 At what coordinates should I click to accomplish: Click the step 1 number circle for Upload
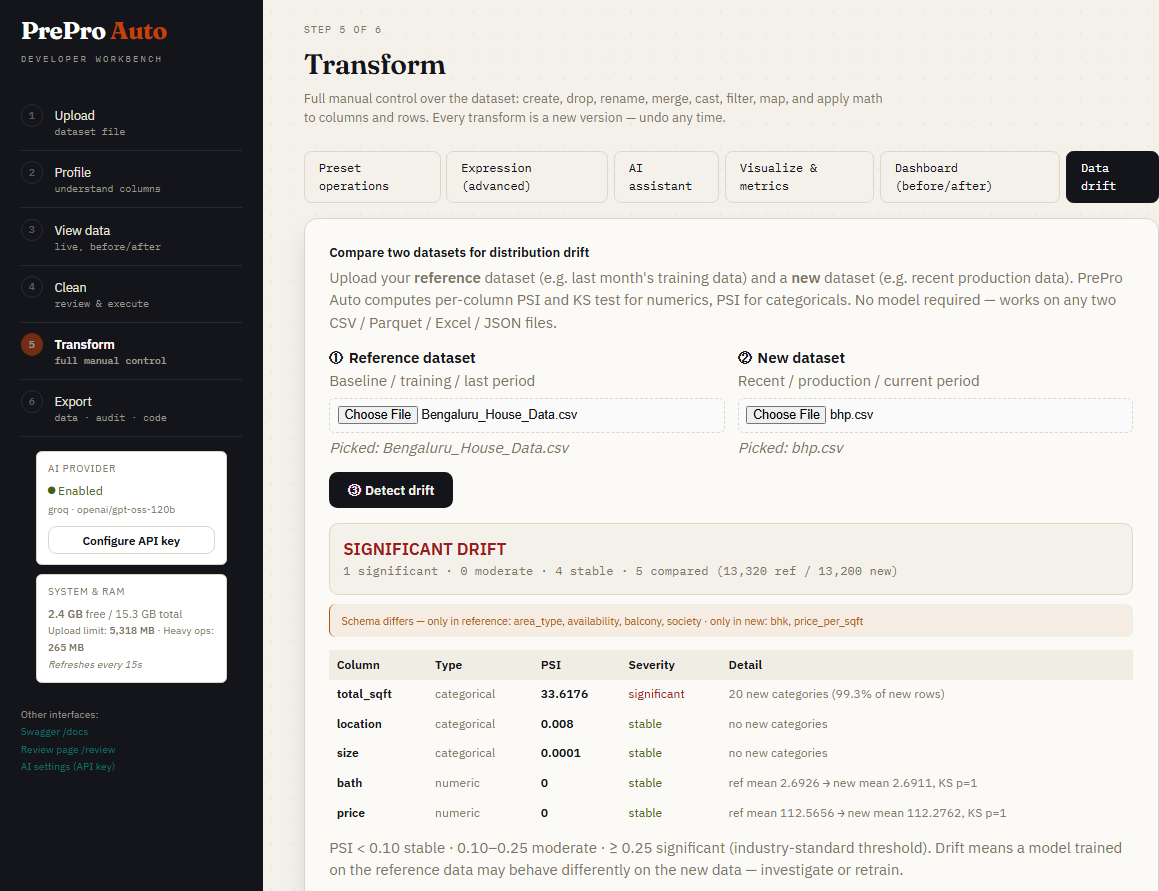click(x=32, y=116)
